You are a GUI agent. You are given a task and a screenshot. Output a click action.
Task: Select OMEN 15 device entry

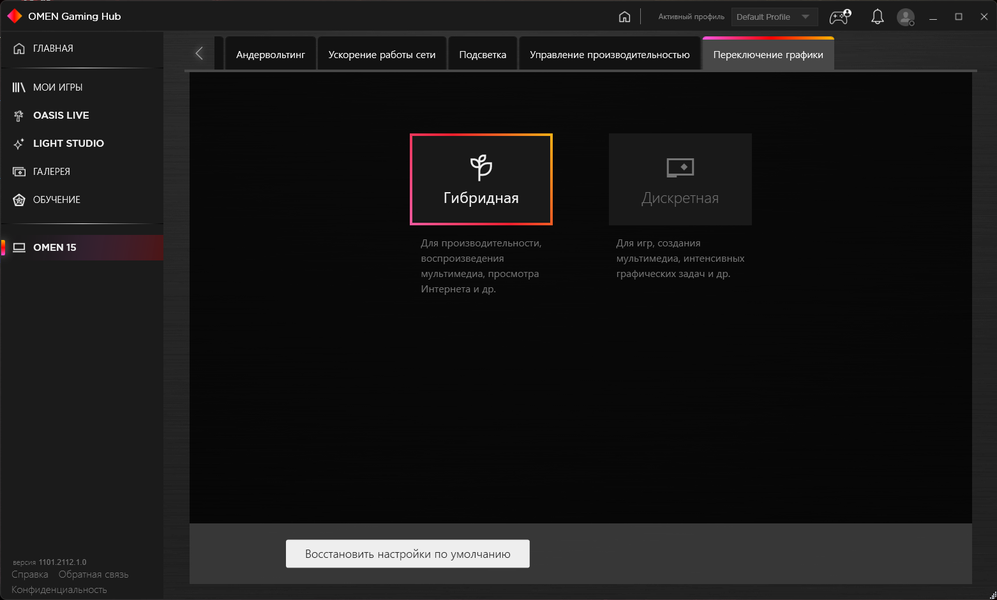tap(81, 247)
